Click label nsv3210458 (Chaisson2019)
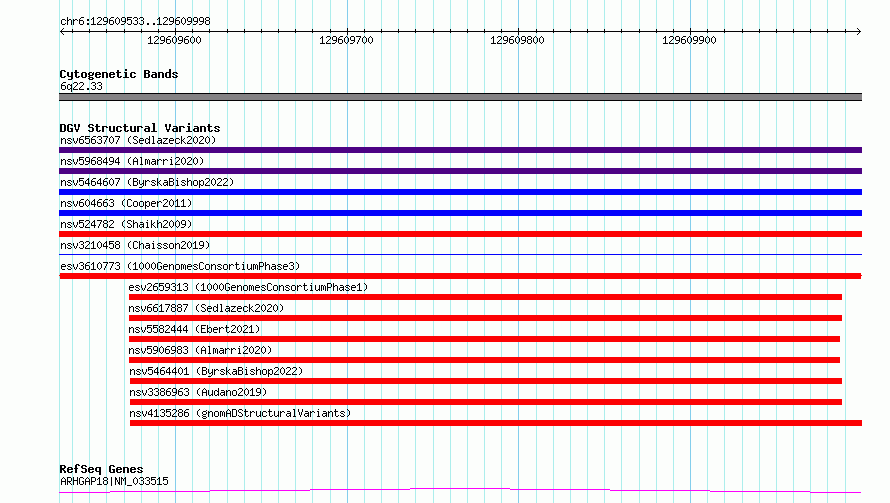Screen dimensions: 890x503 tap(135, 245)
